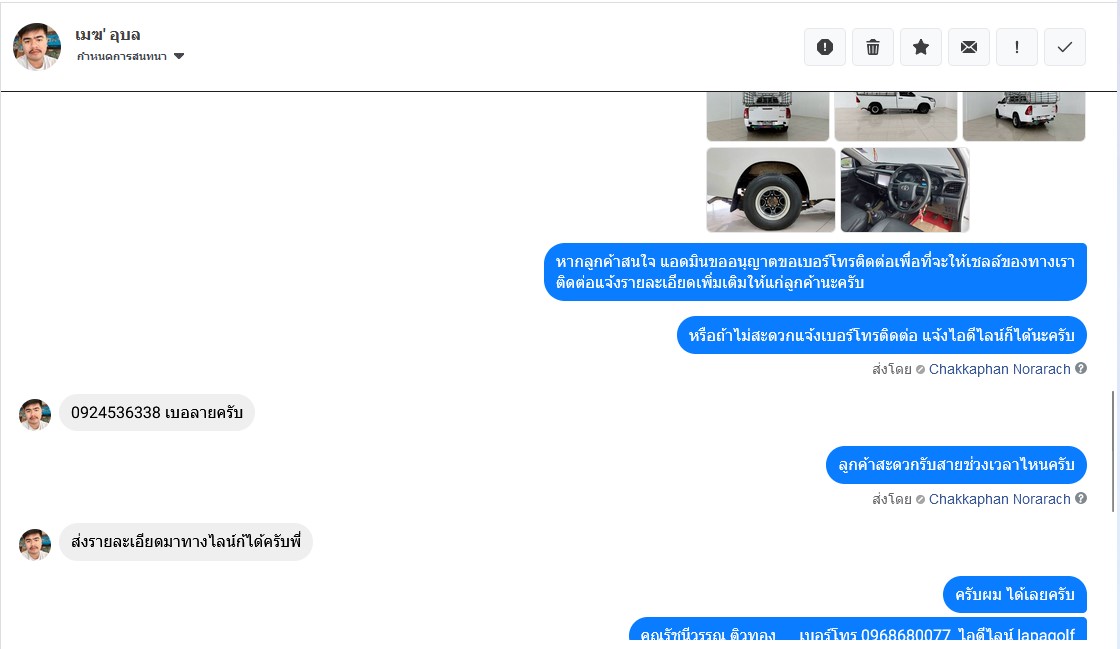
Task: Click the contact name in the header
Action: (x=108, y=35)
